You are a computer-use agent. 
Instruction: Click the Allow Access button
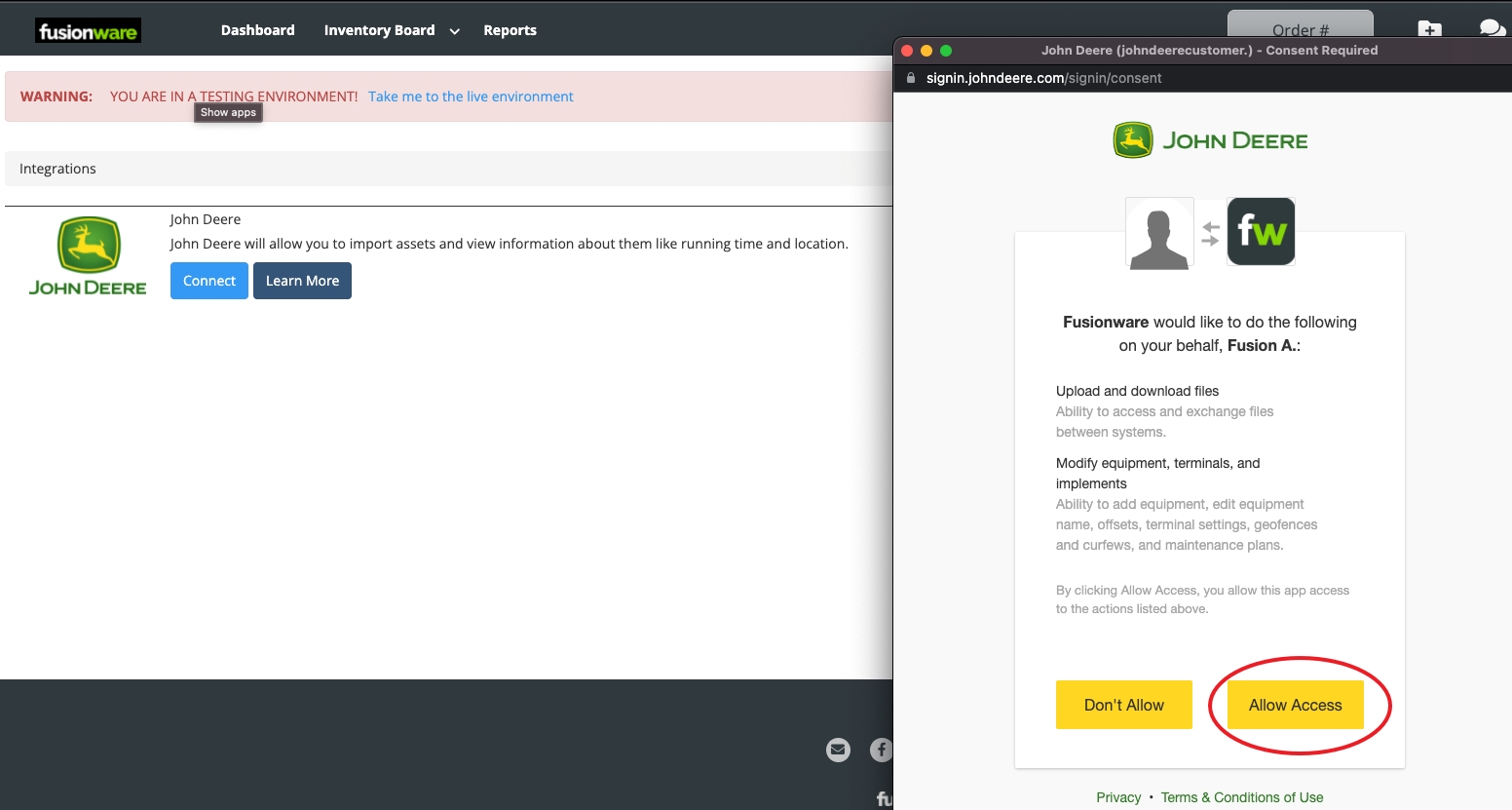[1295, 705]
